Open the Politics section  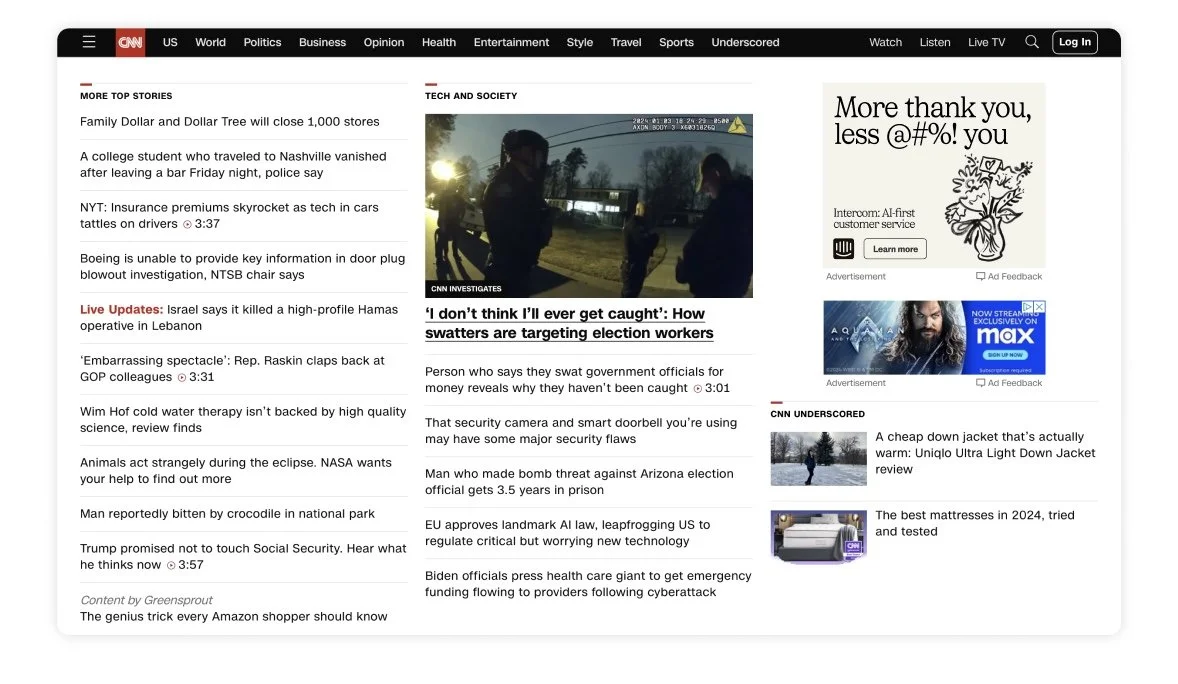tap(262, 42)
